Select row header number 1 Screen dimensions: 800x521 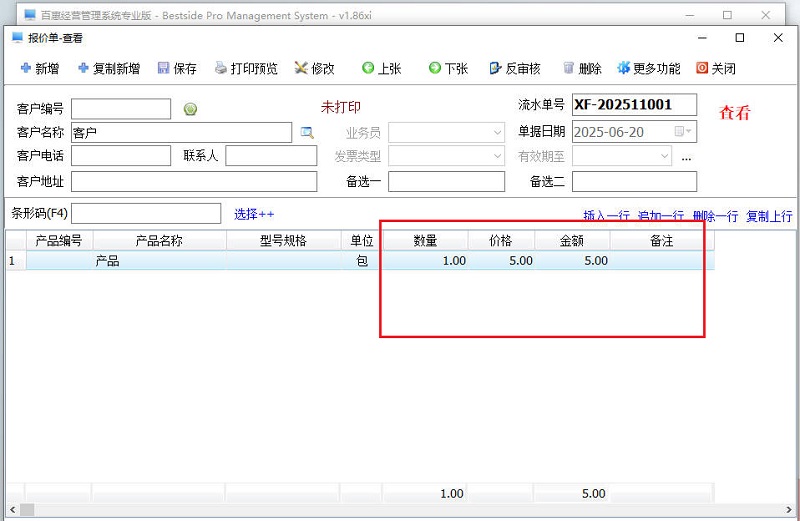pyautogui.click(x=15, y=261)
